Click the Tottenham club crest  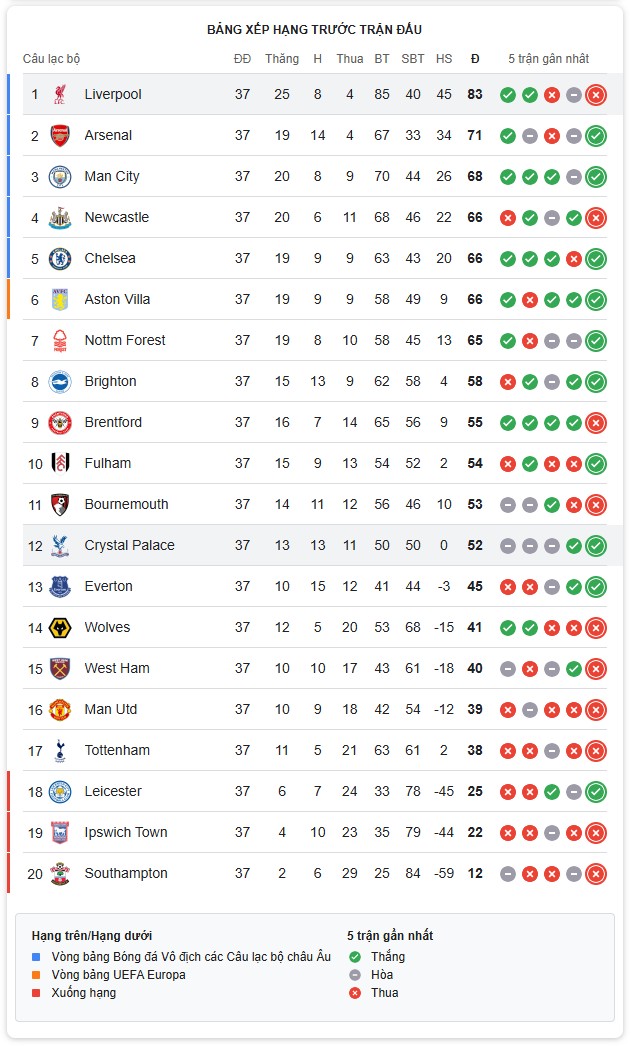[x=60, y=750]
